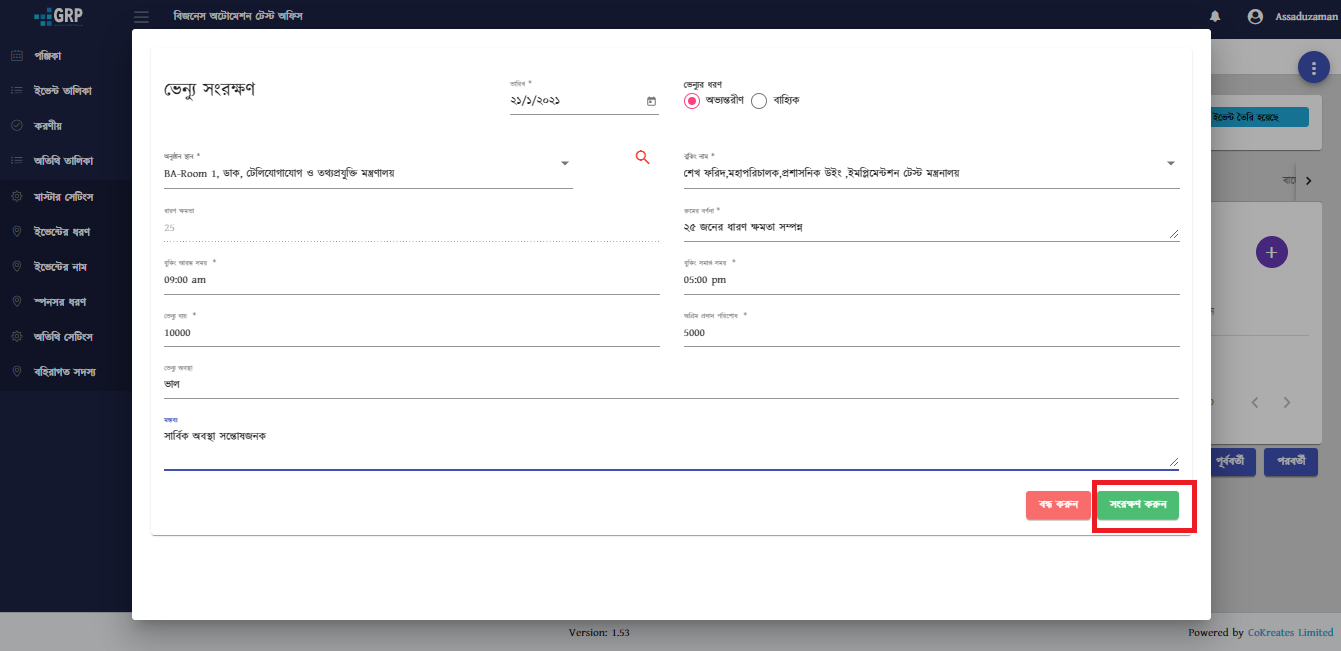Click the green সংরক্ষণ করুন save button
The image size is (1341, 651).
tap(1138, 505)
